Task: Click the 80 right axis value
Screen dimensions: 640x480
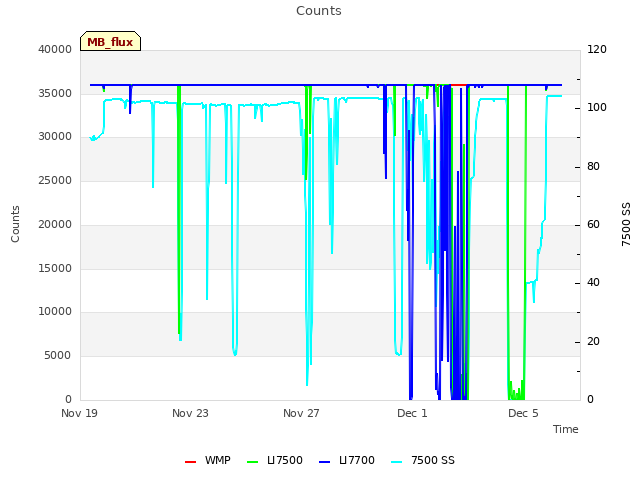Action: click(593, 167)
